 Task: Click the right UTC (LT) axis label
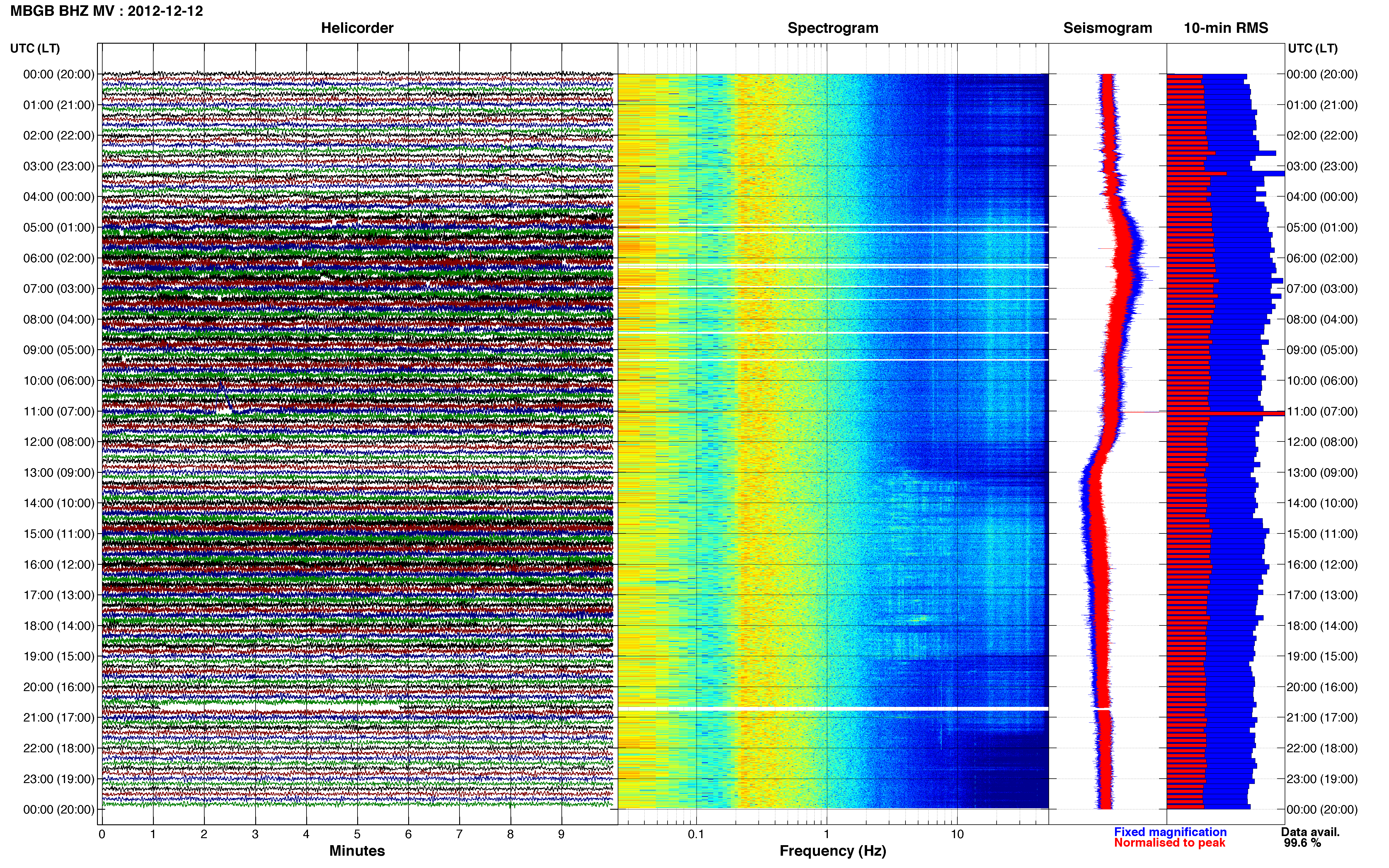click(x=1313, y=48)
